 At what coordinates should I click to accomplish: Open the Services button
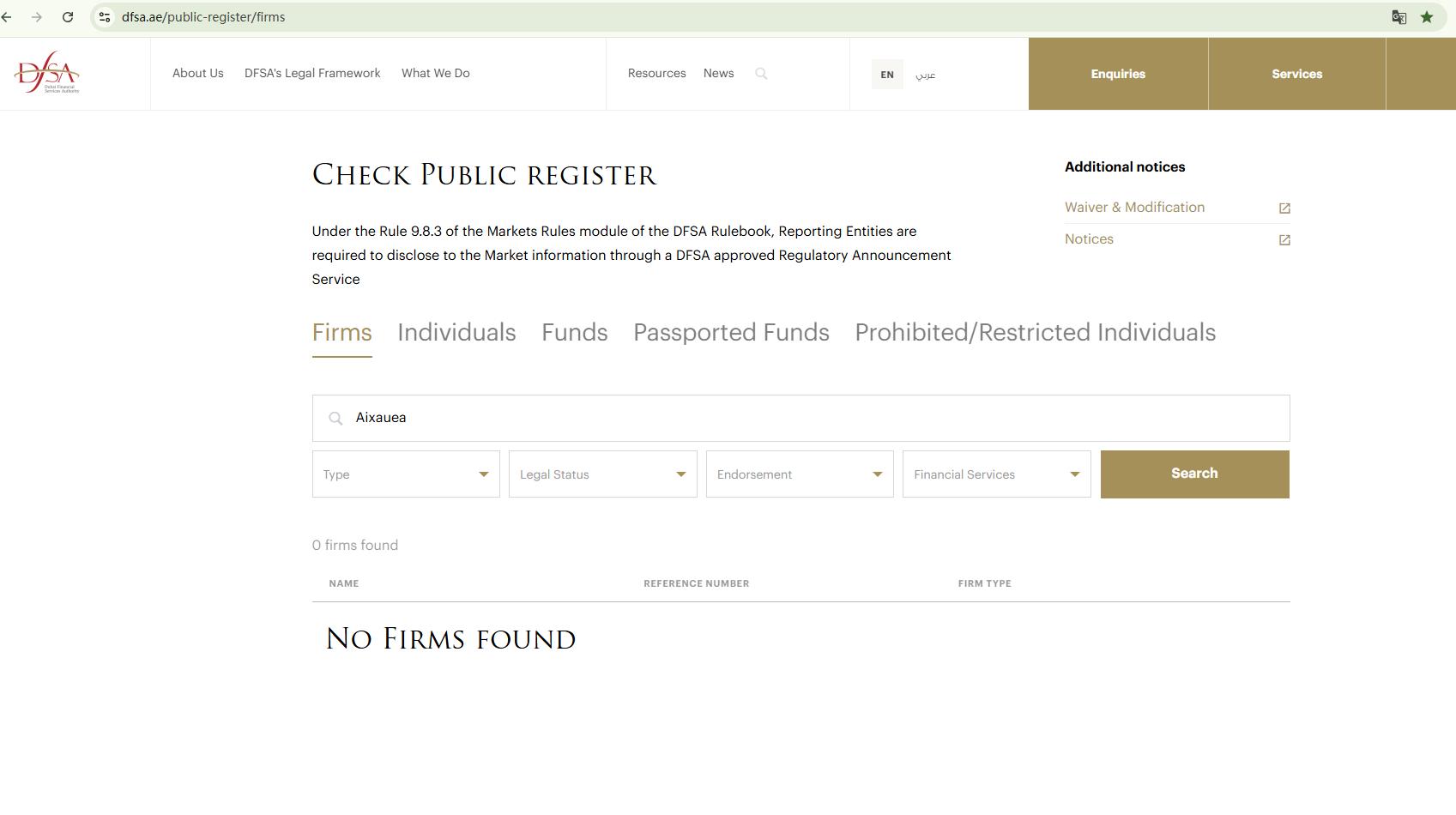pos(1297,74)
